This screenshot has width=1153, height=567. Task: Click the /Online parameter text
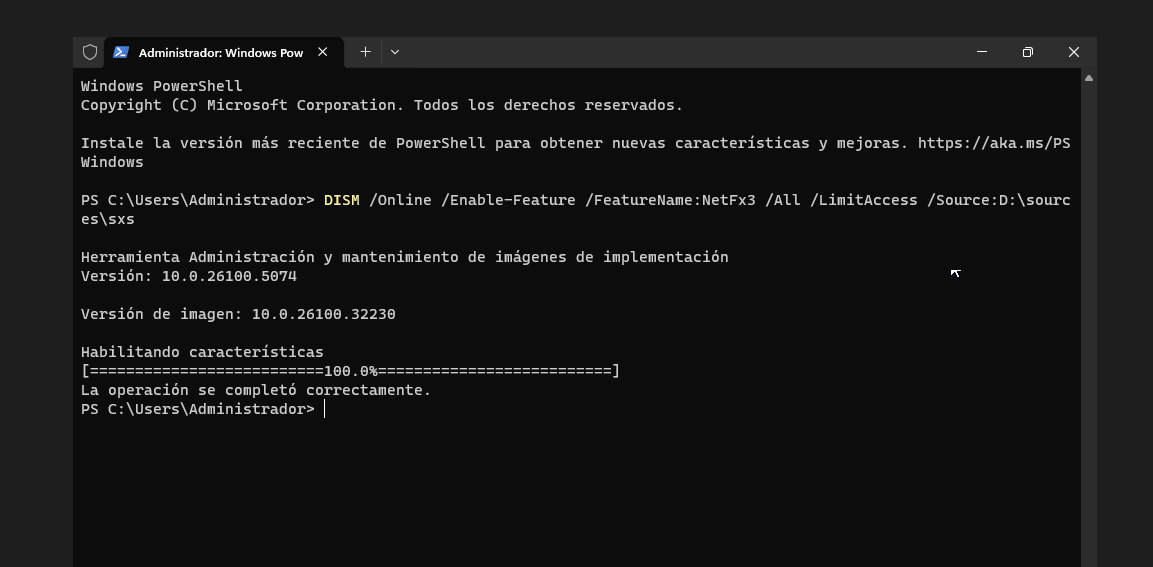(400, 200)
